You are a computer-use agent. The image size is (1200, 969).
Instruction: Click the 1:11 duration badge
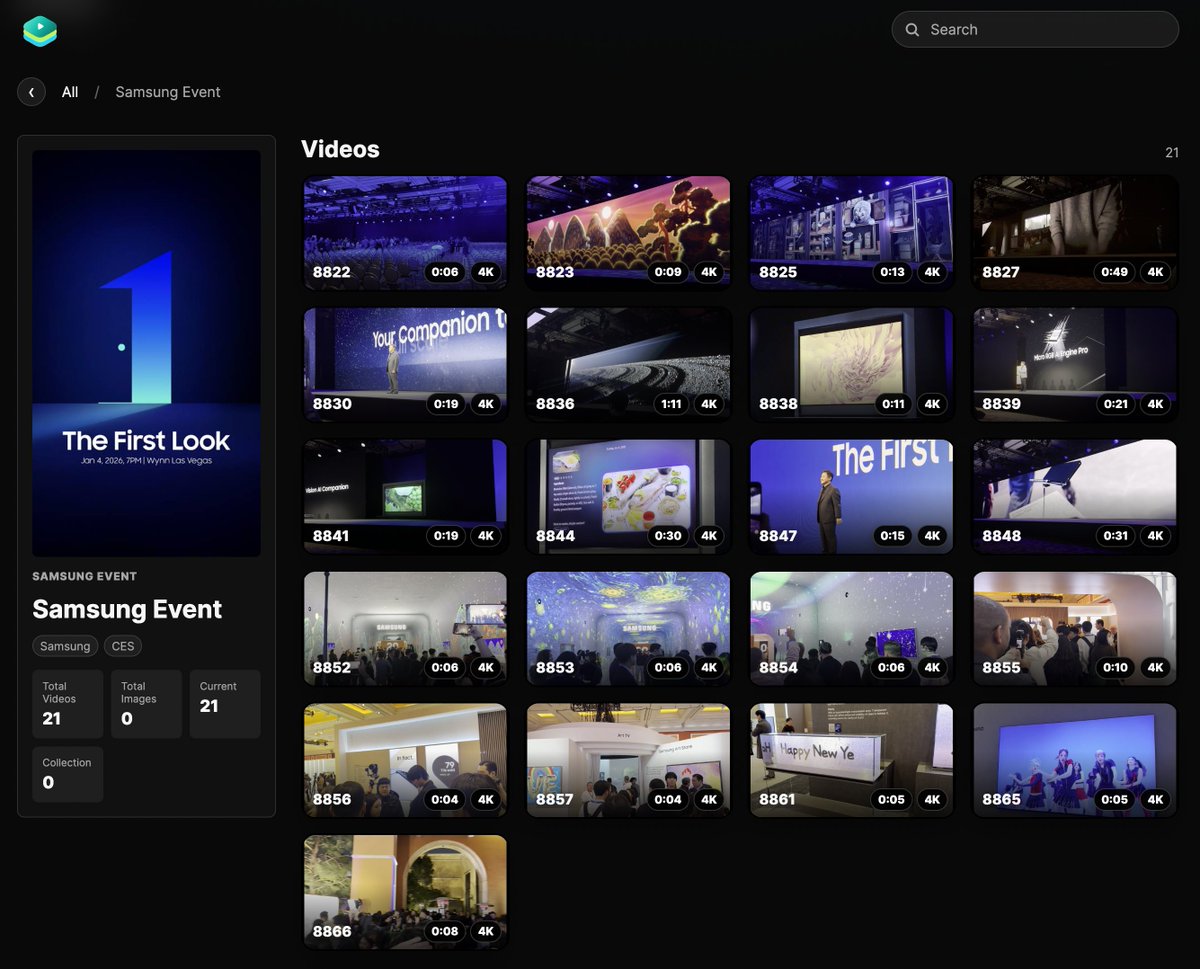tap(670, 404)
